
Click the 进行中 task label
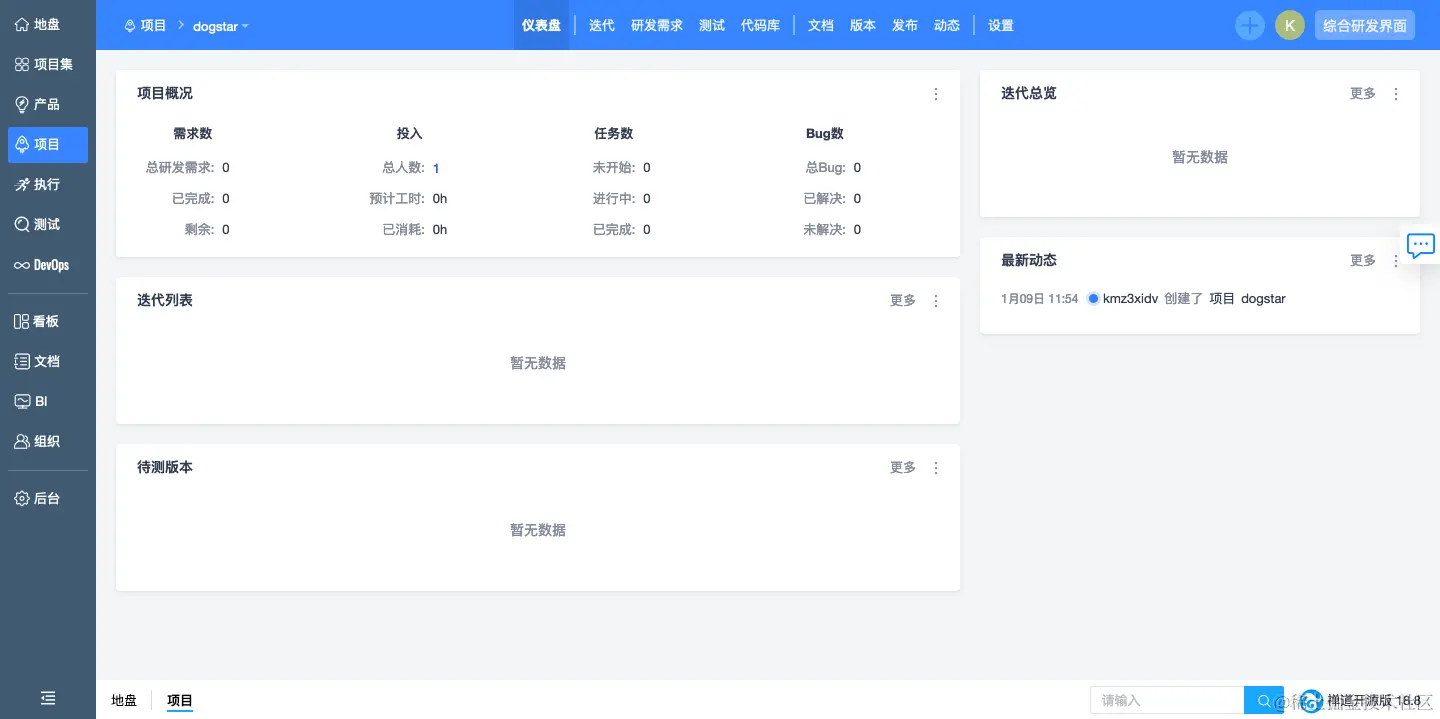(x=614, y=199)
